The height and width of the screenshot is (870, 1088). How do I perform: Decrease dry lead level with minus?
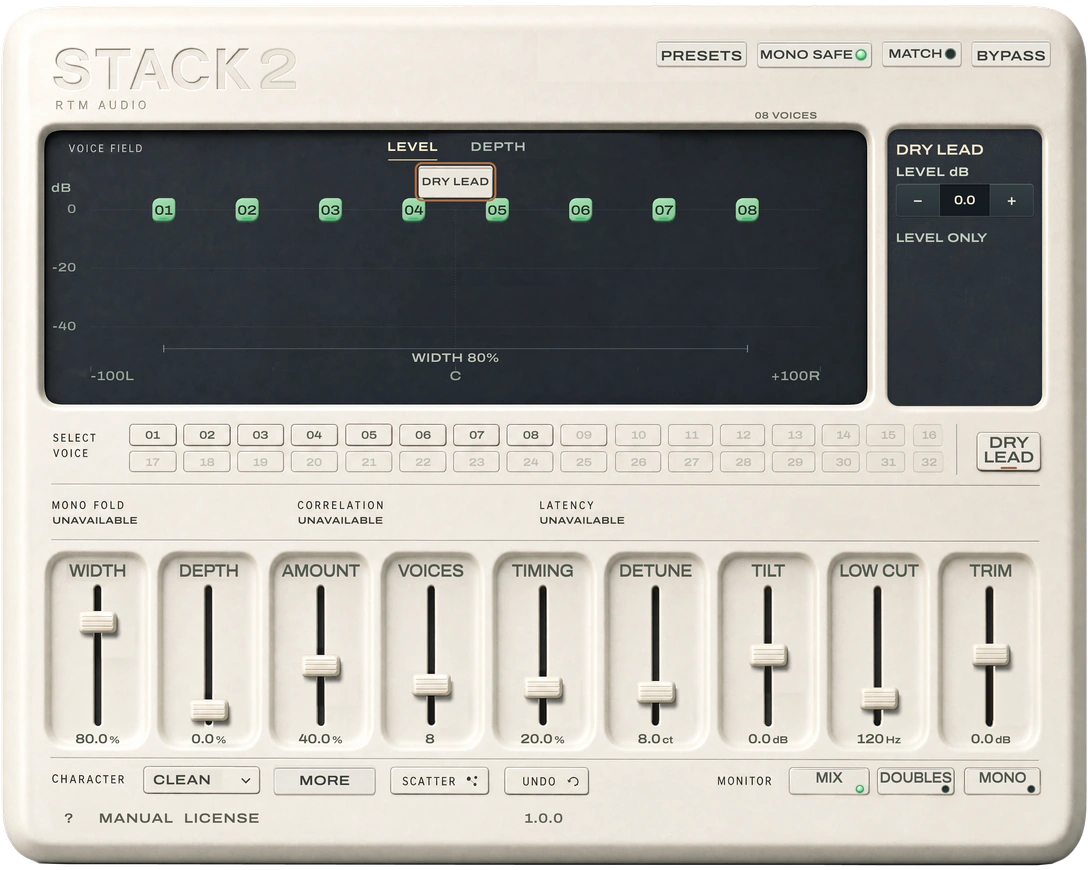(x=917, y=201)
